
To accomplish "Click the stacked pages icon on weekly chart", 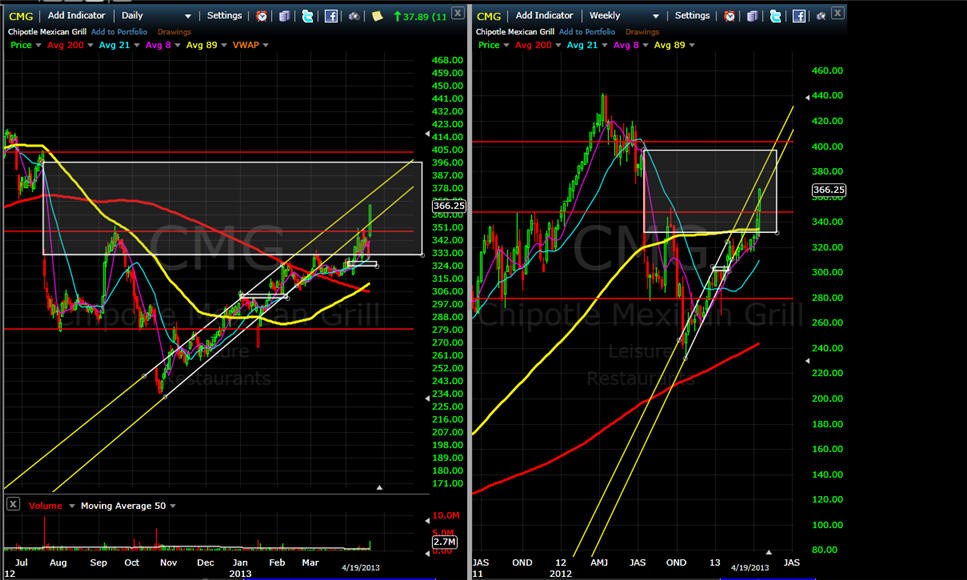I will click(753, 16).
